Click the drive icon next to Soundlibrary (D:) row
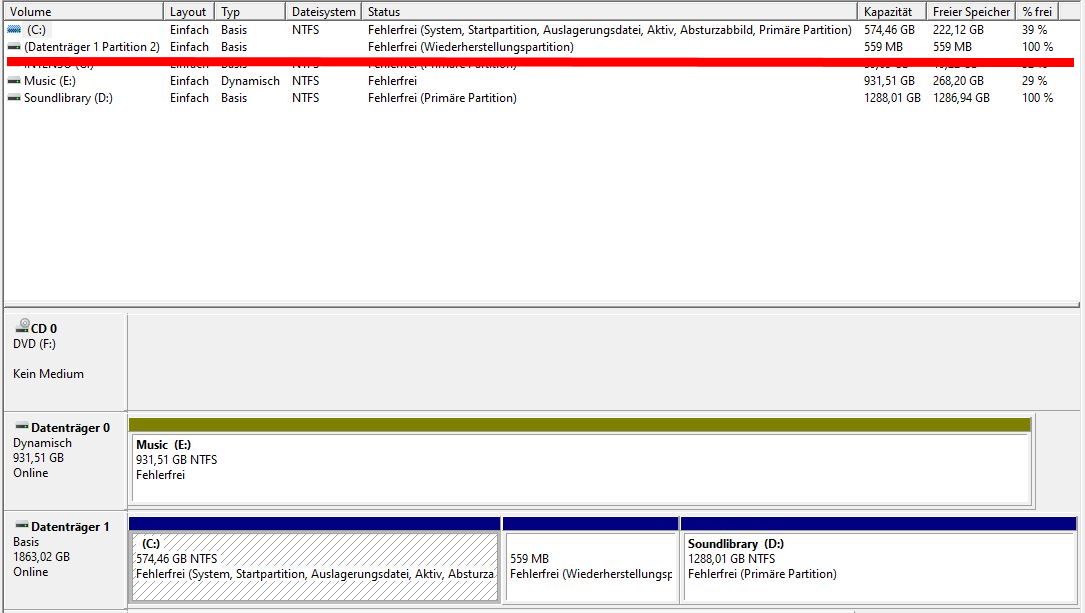The height and width of the screenshot is (613, 1085). pos(14,98)
